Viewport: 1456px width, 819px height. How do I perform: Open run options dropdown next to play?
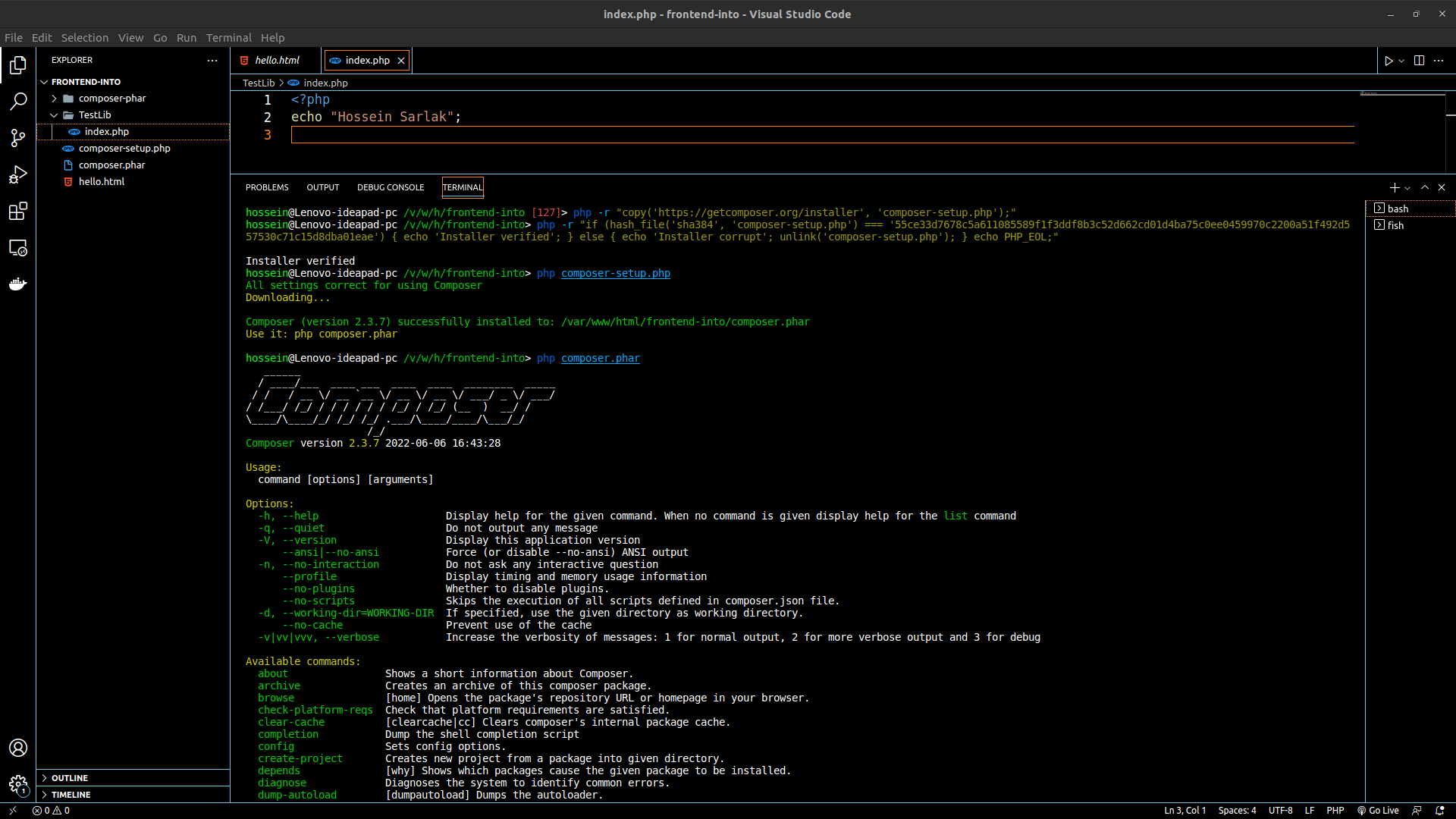1401,61
